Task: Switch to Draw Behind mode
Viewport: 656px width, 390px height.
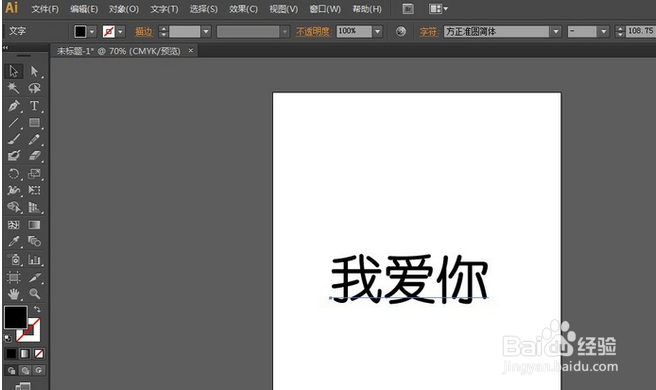Action: (x=25, y=370)
